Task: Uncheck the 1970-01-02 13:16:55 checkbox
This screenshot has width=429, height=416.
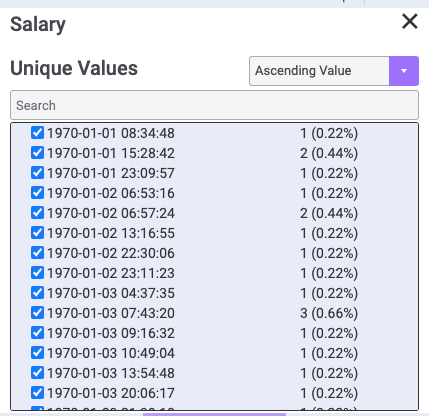Action: [37, 232]
